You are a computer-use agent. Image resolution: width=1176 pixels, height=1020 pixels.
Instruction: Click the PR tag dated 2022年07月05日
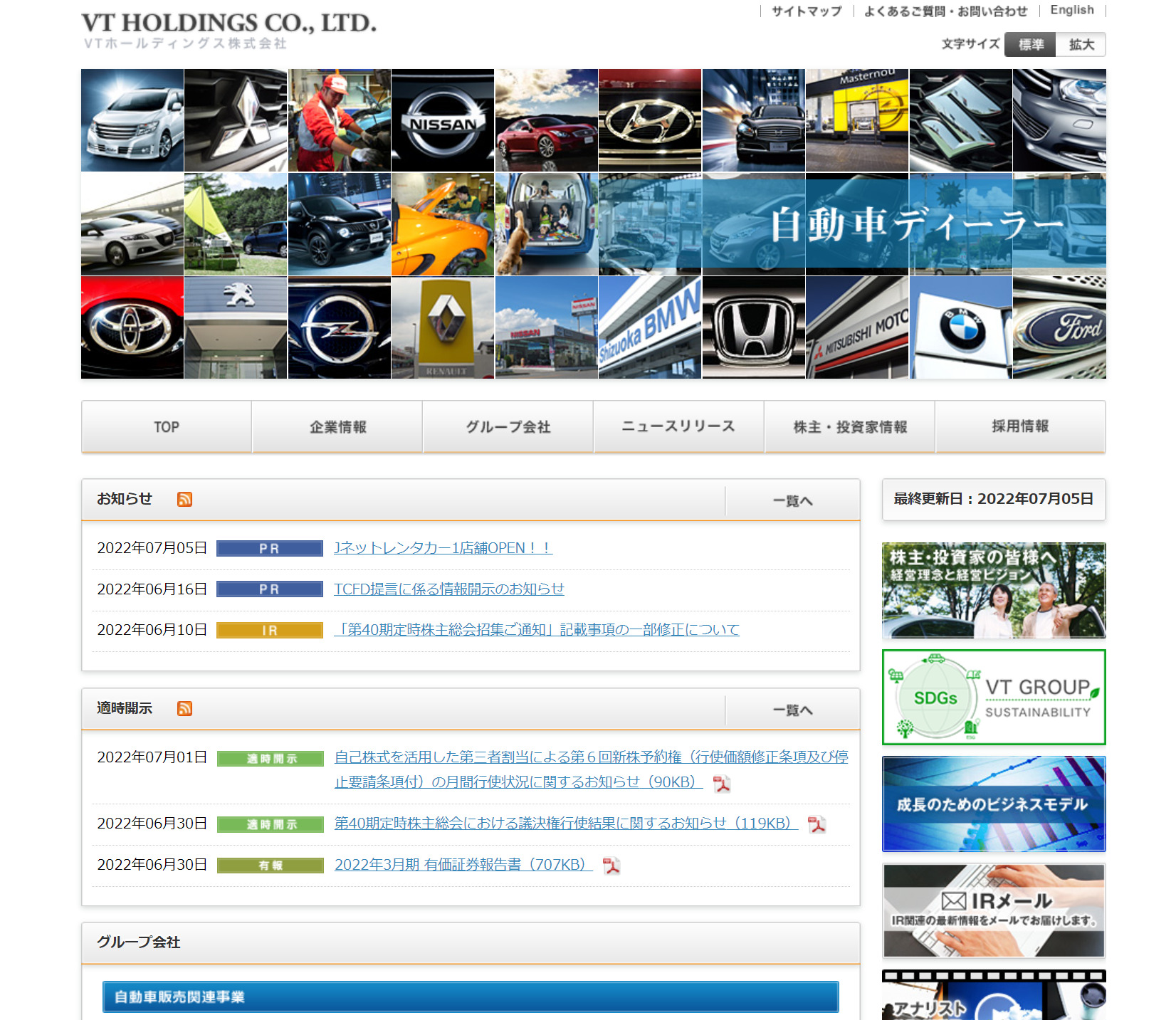point(270,549)
